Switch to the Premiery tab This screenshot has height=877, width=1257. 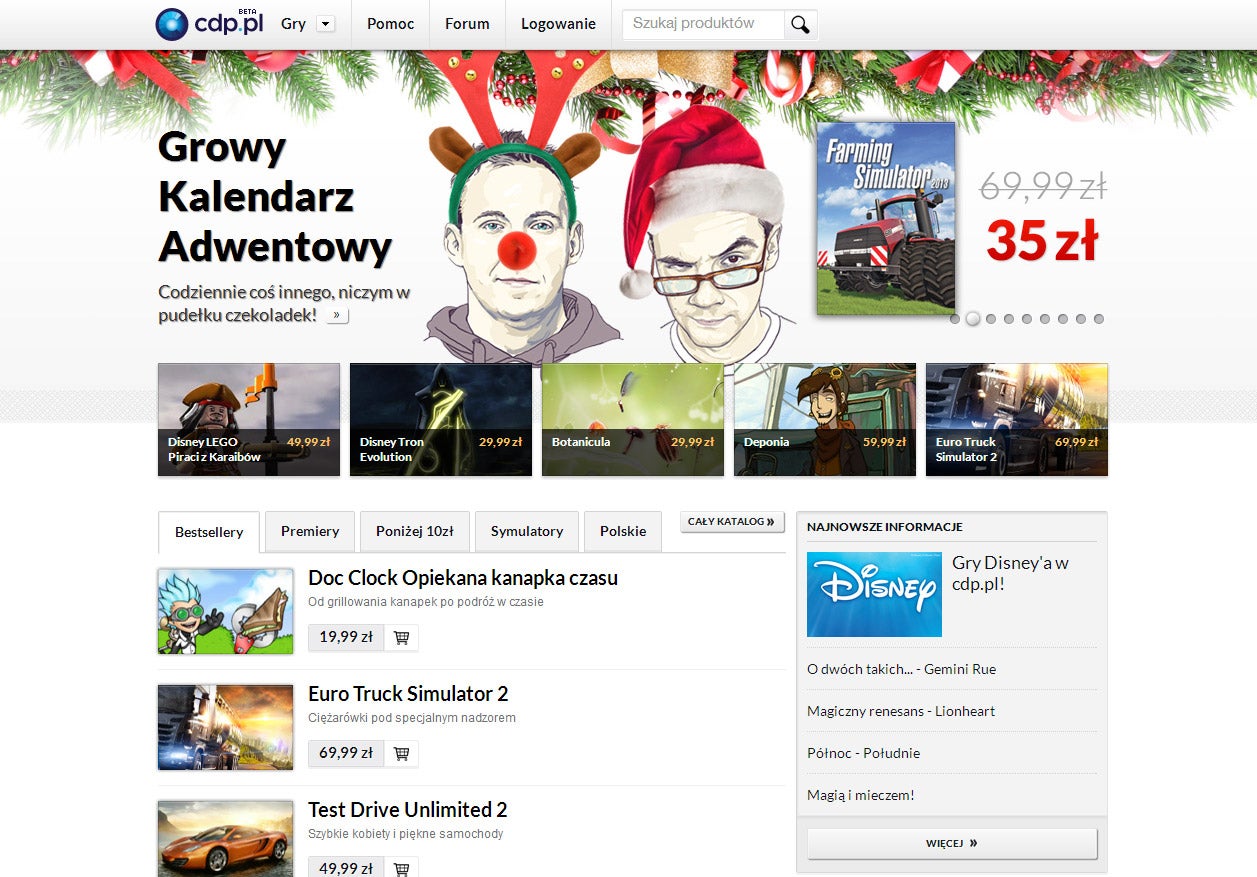pos(310,531)
